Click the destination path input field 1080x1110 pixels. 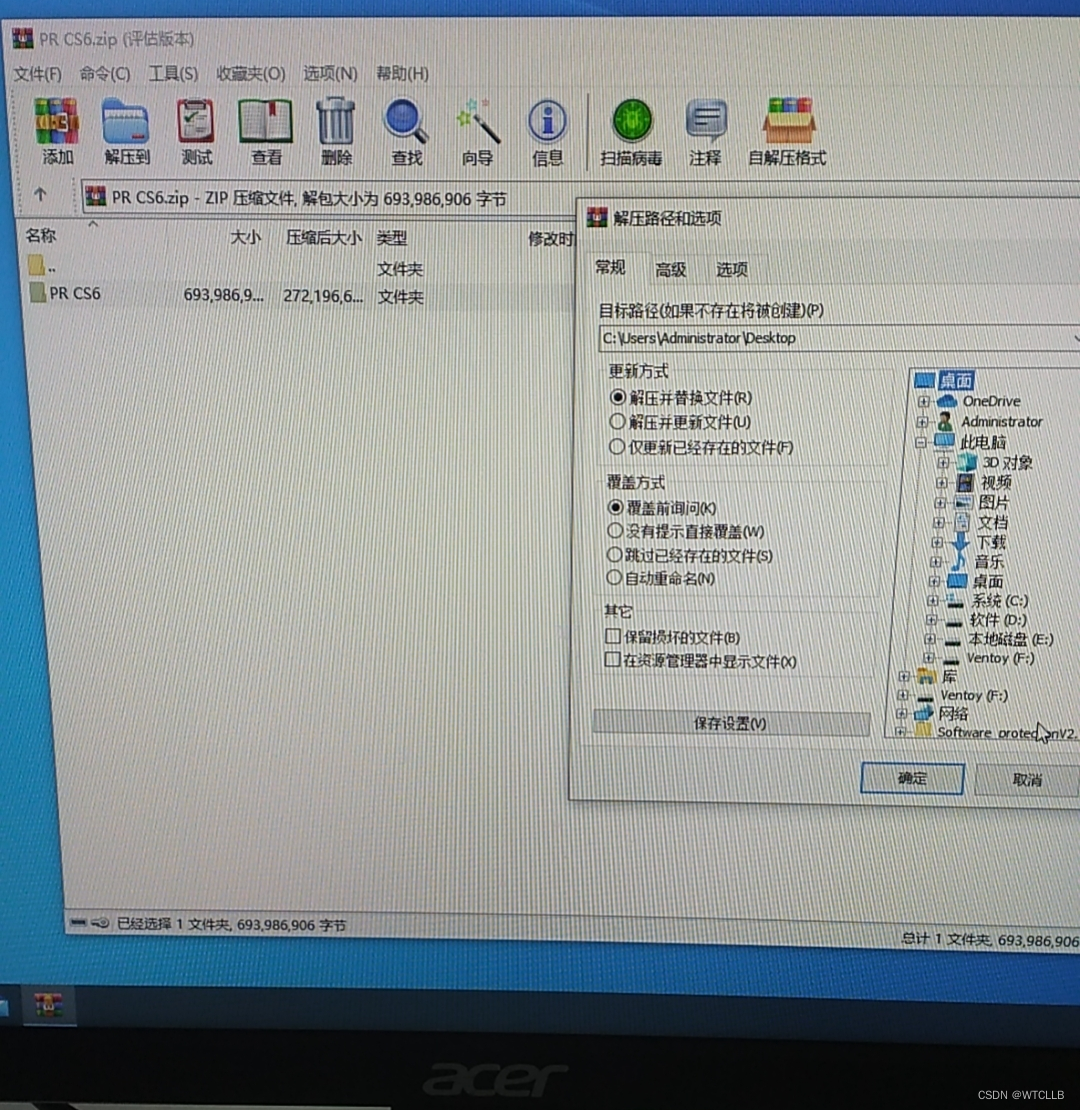[x=839, y=338]
